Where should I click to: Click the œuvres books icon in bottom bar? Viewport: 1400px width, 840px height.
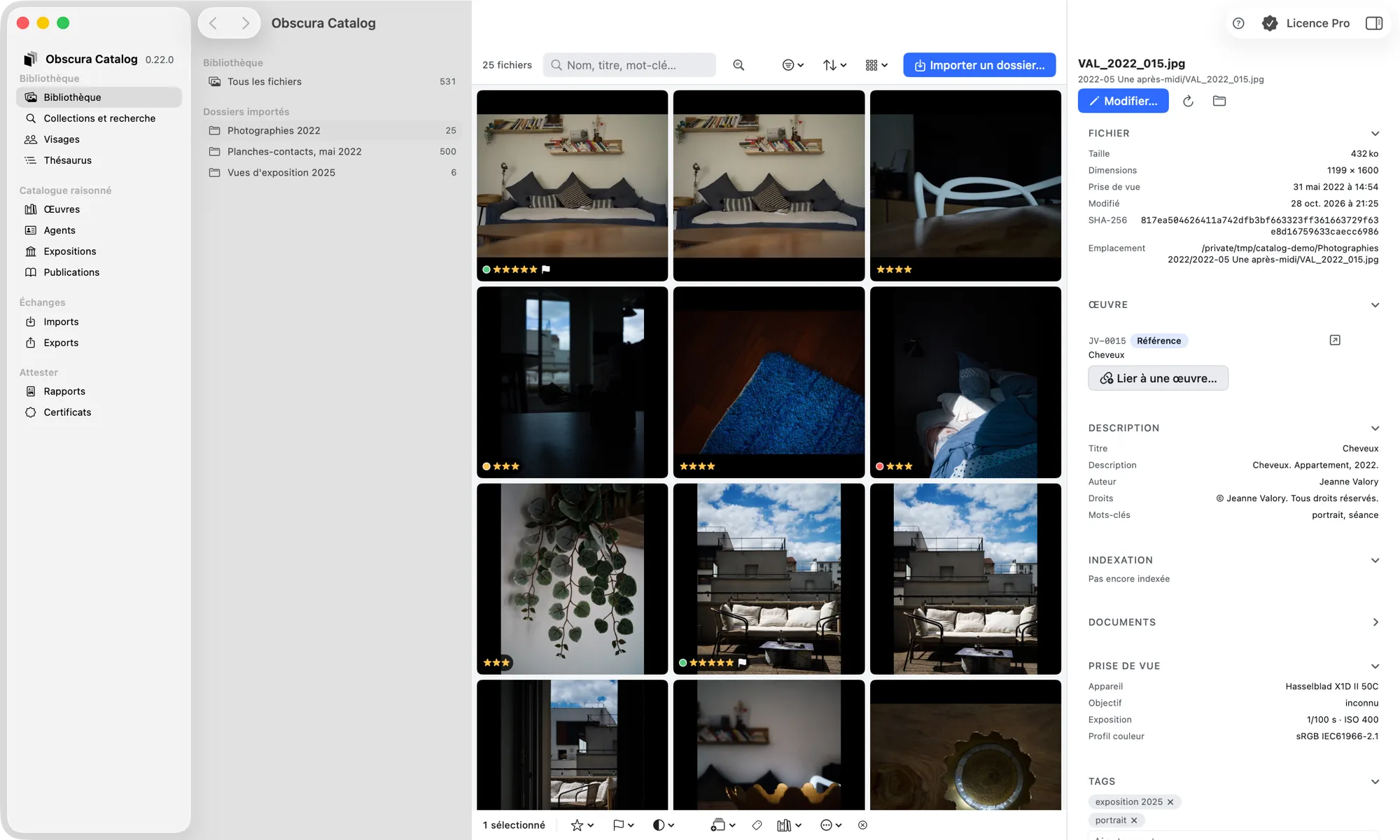point(789,825)
